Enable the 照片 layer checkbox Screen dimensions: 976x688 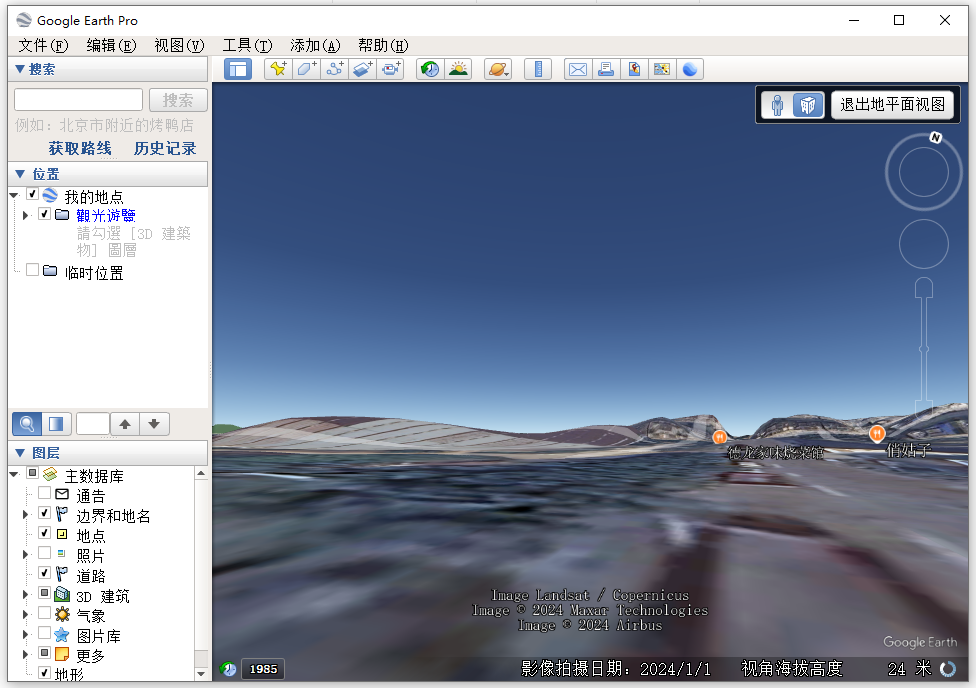(x=44, y=553)
